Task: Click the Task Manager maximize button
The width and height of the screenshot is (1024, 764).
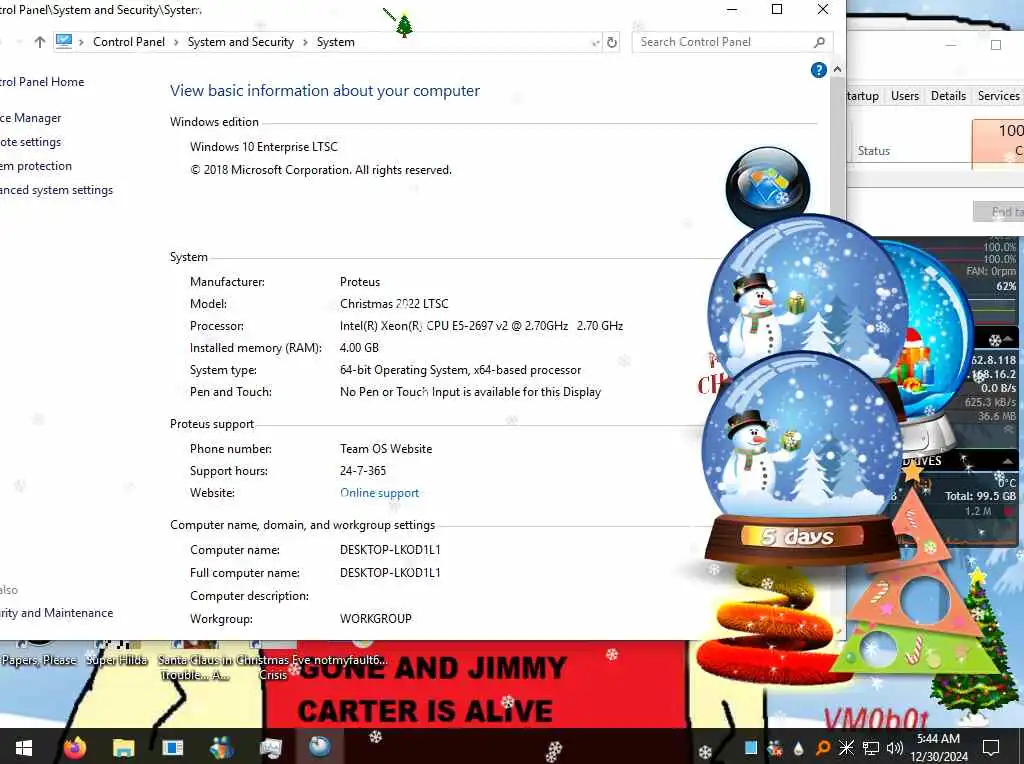Action: [x=996, y=45]
